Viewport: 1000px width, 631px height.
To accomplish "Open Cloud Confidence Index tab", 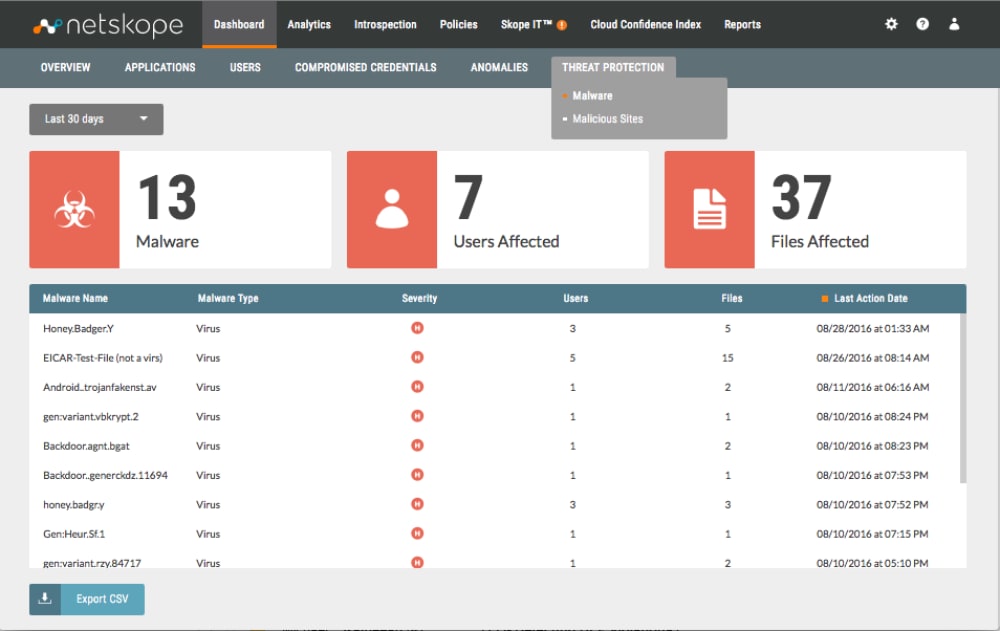I will coord(645,24).
